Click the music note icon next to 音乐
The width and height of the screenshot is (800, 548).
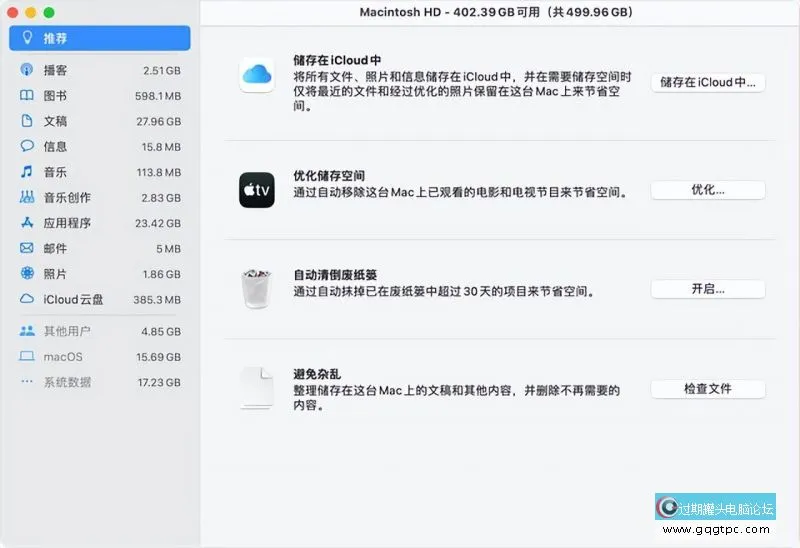(27, 171)
